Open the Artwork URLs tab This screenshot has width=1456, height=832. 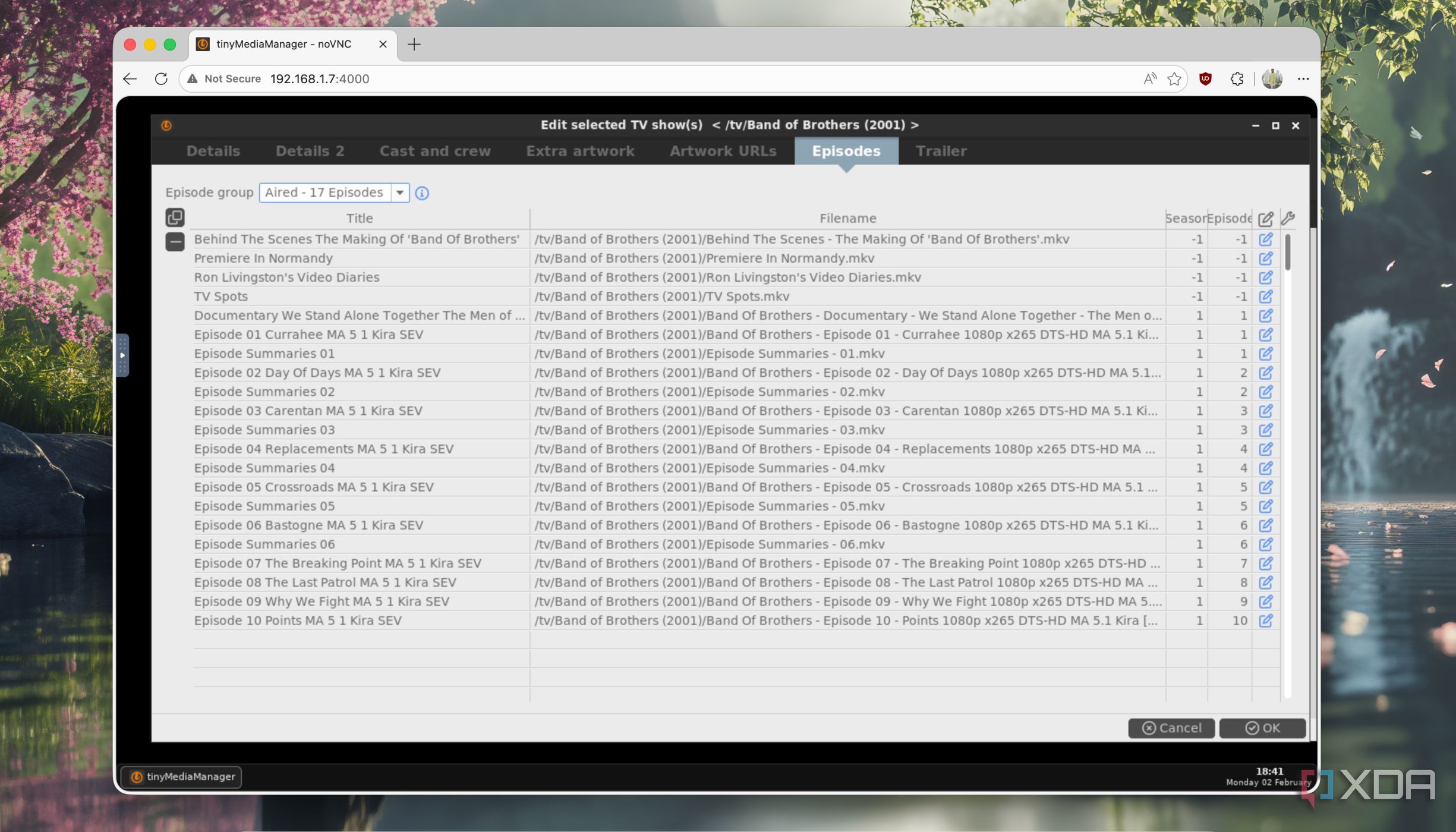click(x=723, y=151)
